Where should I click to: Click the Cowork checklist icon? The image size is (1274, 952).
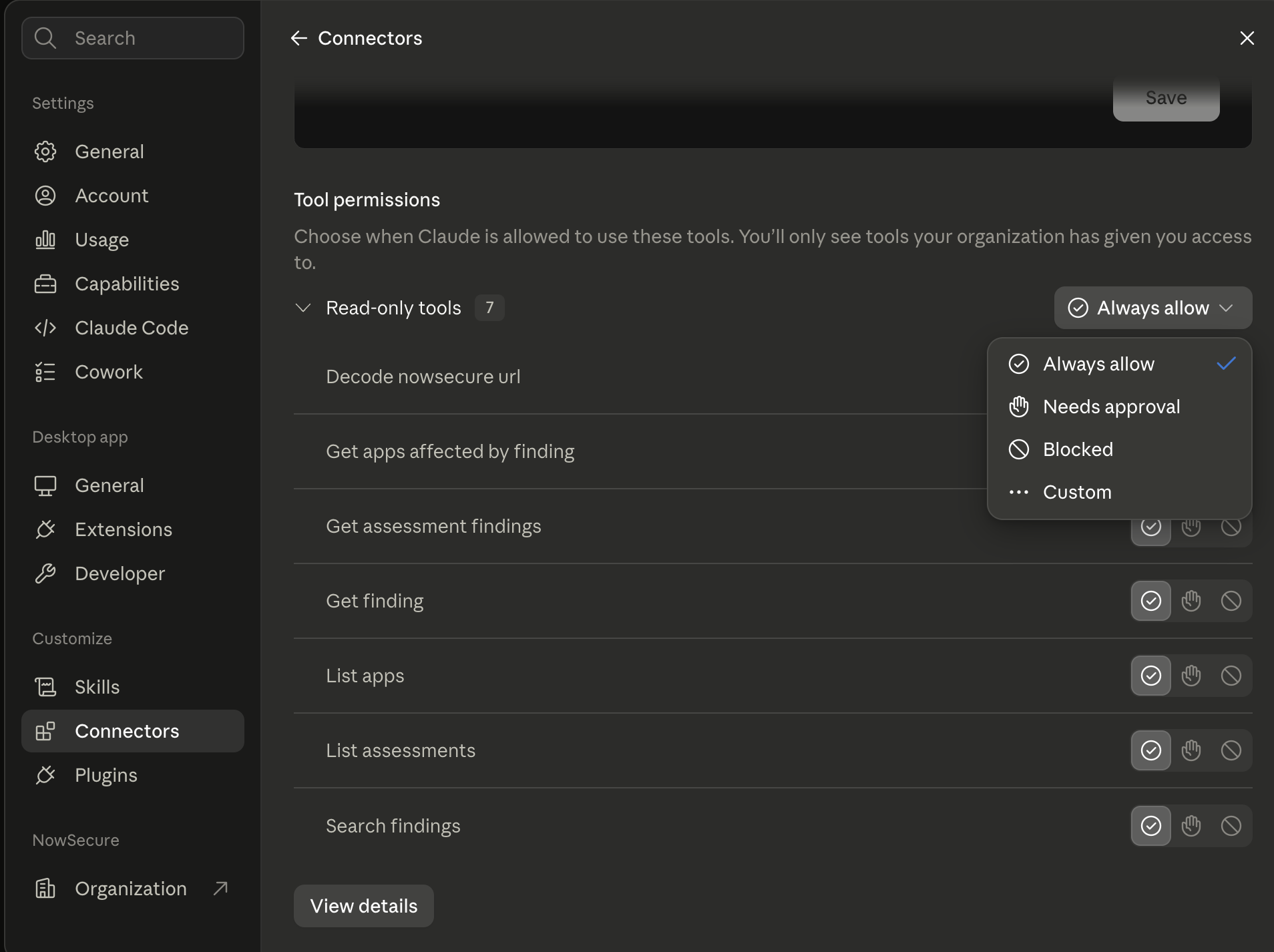coord(45,372)
